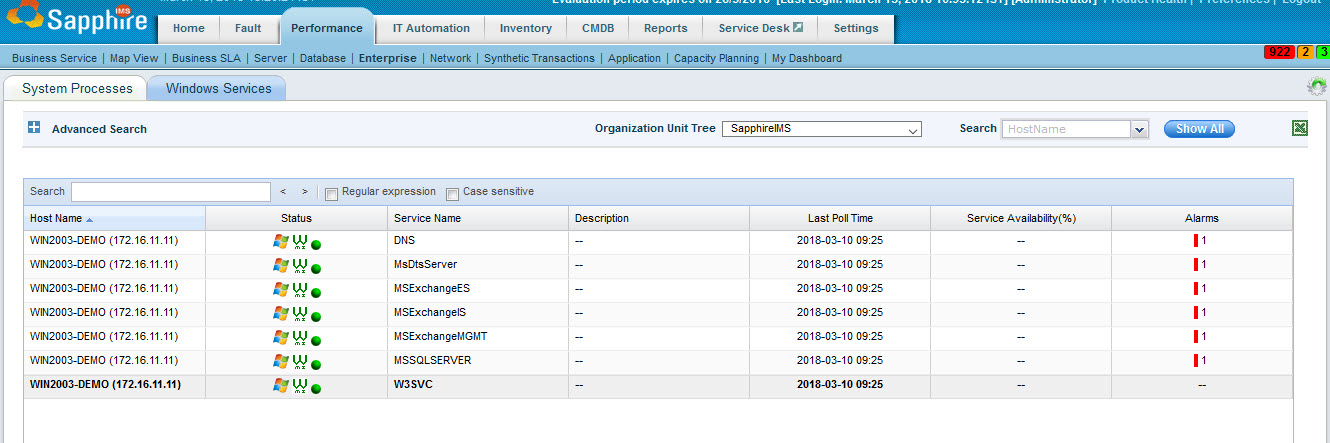
Task: Click the Windows OS icon in W3SVC row
Action: [281, 385]
